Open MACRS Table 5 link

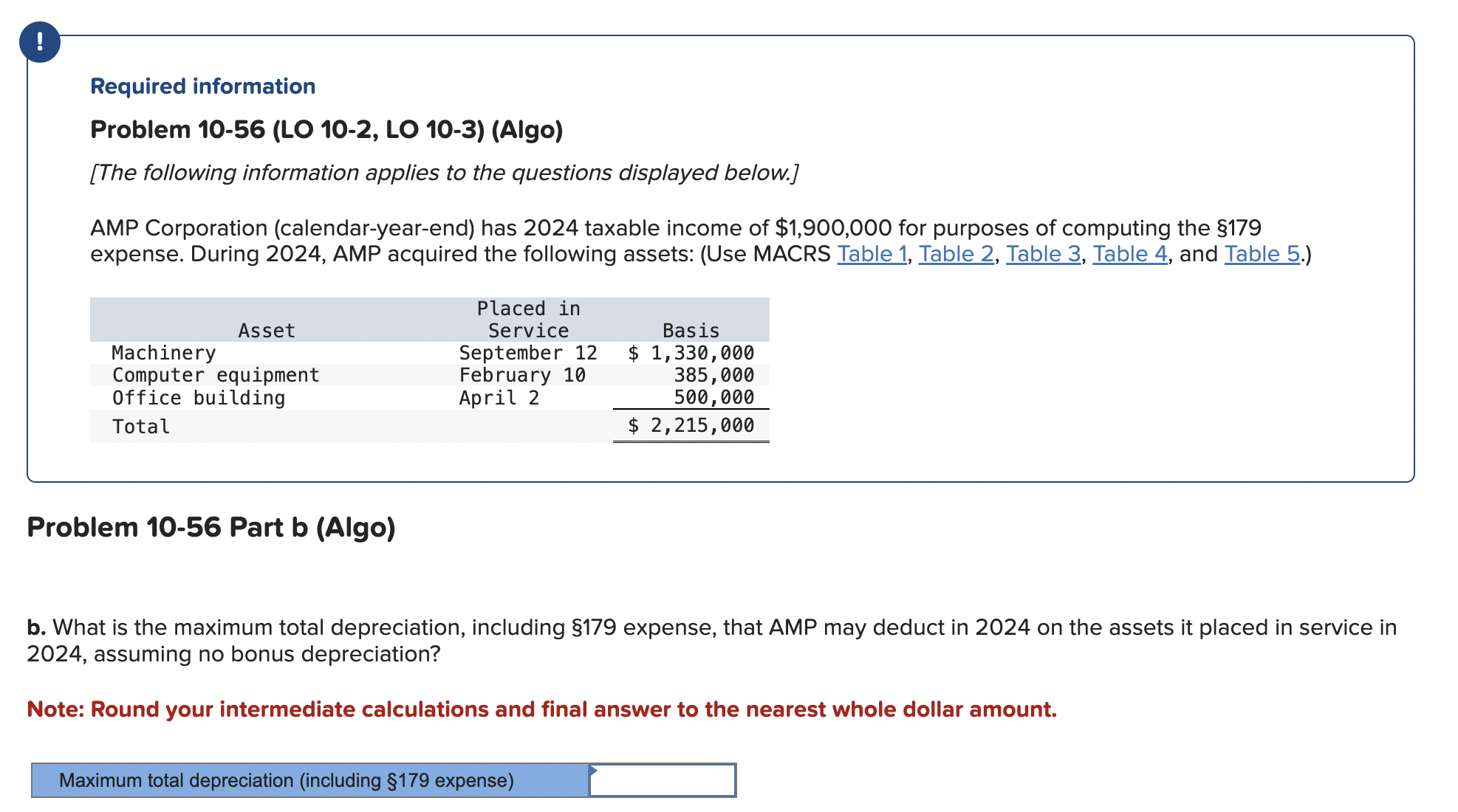pyautogui.click(x=1261, y=253)
